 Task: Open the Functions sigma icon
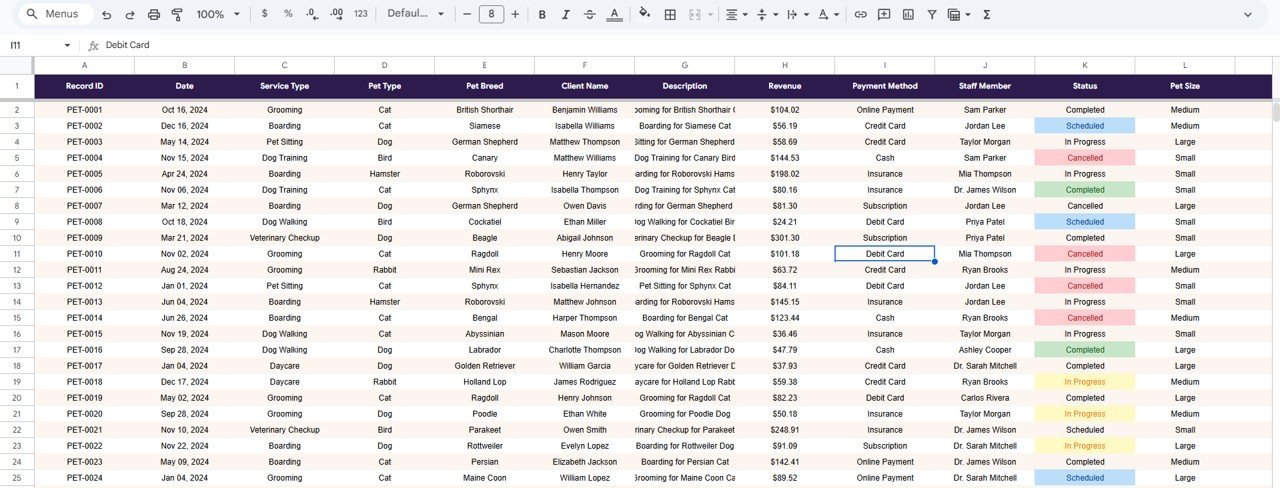(987, 15)
